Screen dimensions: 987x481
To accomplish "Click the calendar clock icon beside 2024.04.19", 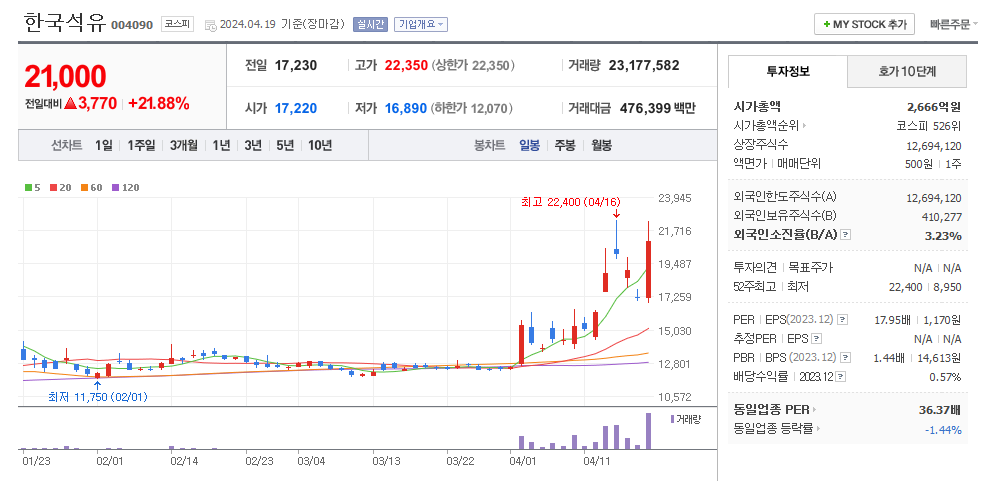I will (211, 26).
